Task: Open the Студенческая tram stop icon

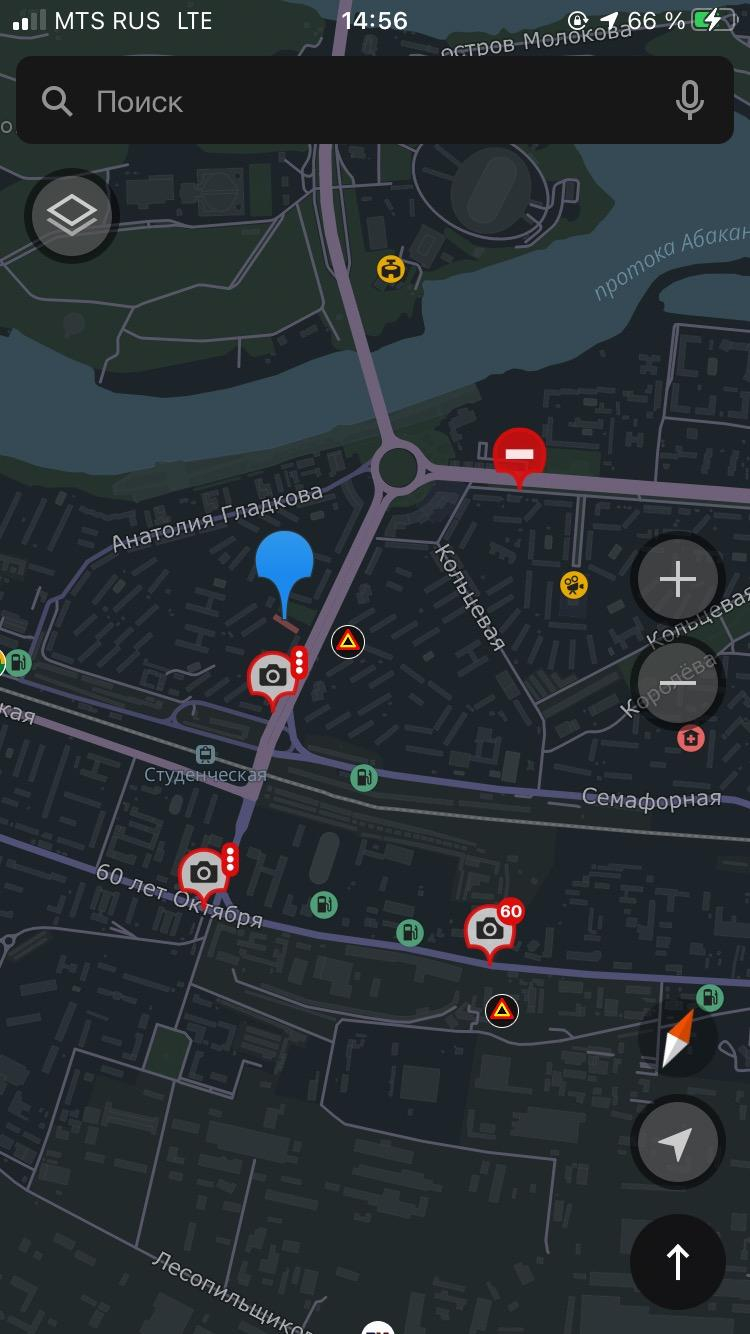Action: tap(205, 754)
